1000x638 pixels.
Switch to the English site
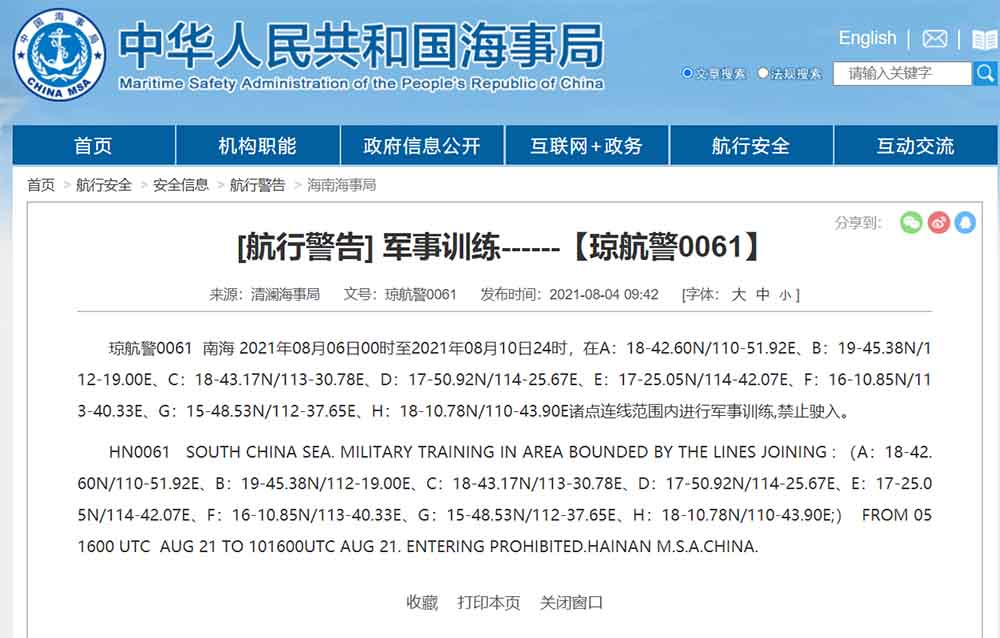point(867,38)
